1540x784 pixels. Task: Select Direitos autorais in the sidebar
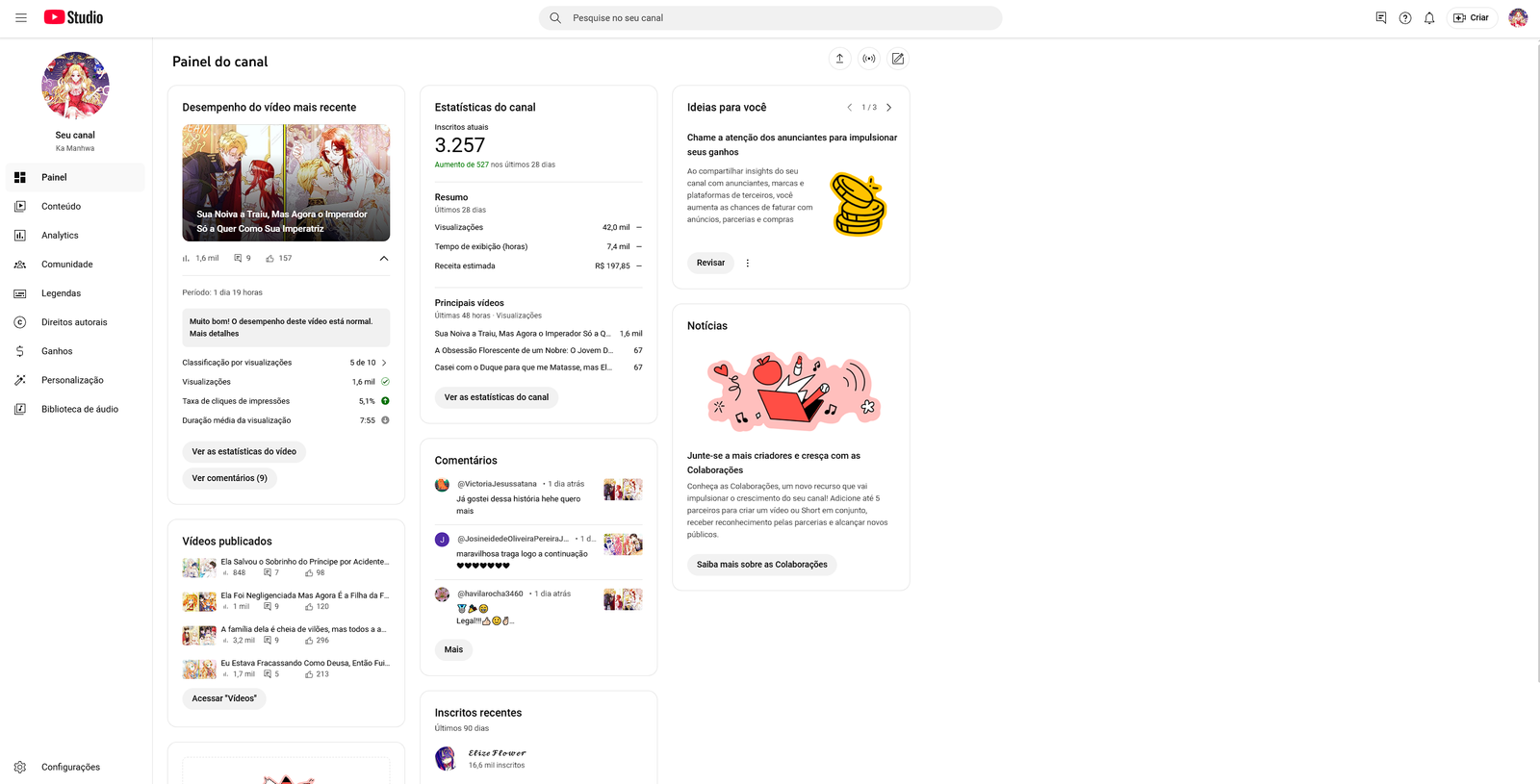74,322
